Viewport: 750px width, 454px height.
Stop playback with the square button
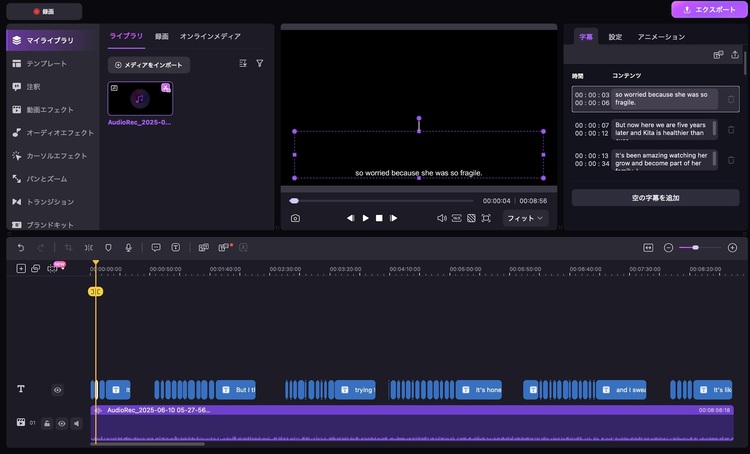click(379, 218)
